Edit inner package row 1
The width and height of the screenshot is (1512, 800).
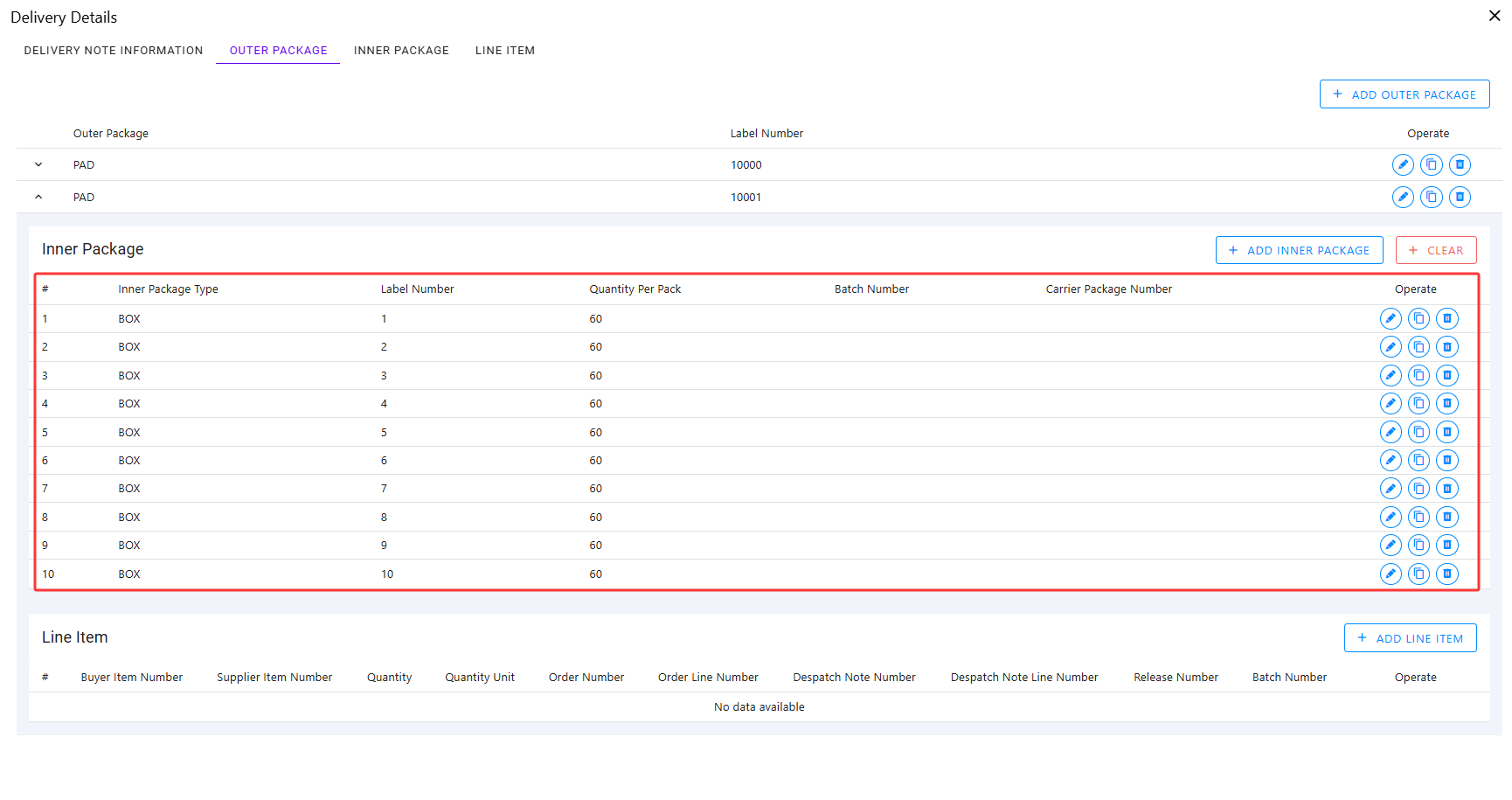click(1391, 318)
